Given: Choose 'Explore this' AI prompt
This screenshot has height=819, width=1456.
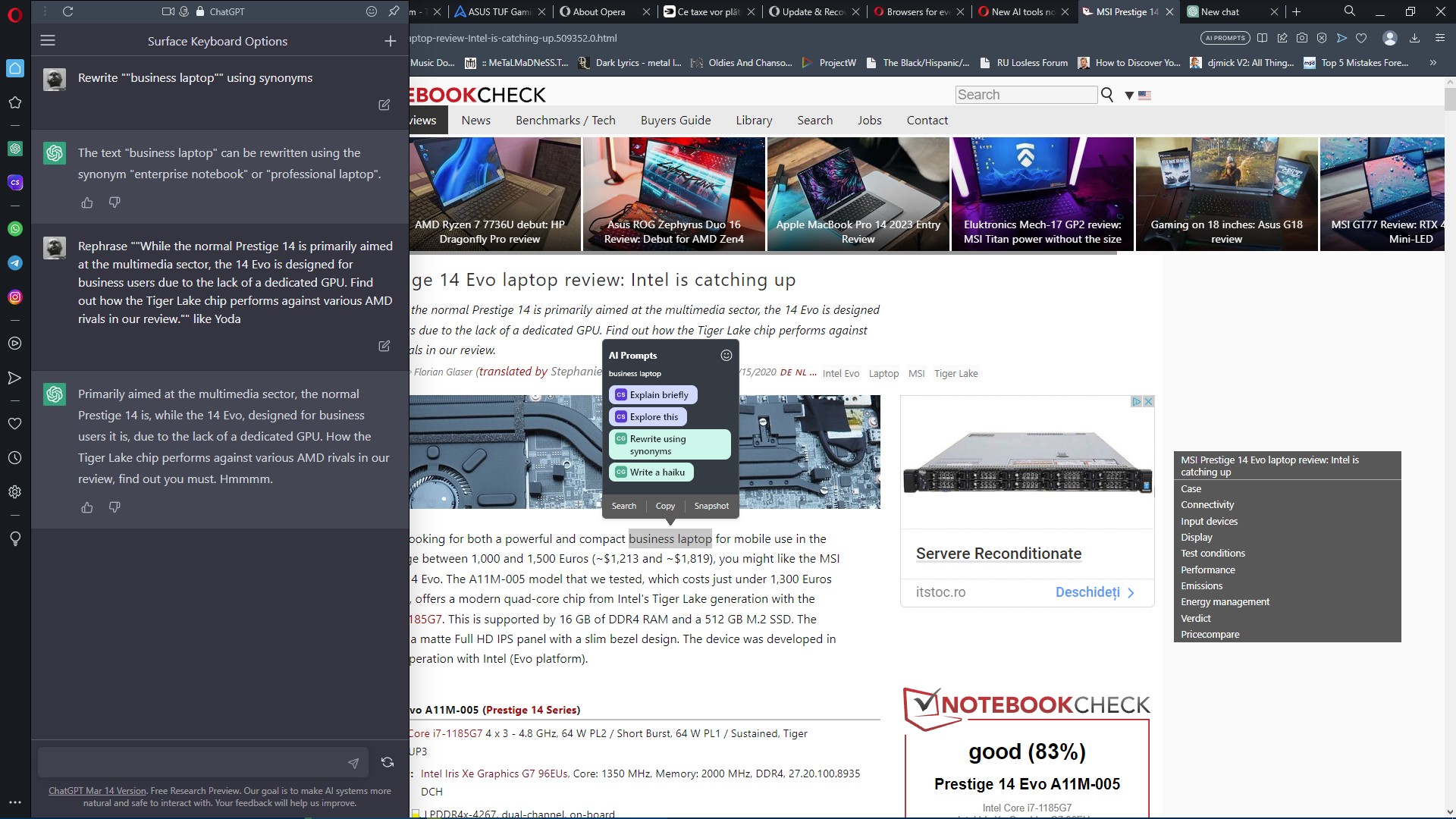Looking at the screenshot, I should [x=648, y=417].
